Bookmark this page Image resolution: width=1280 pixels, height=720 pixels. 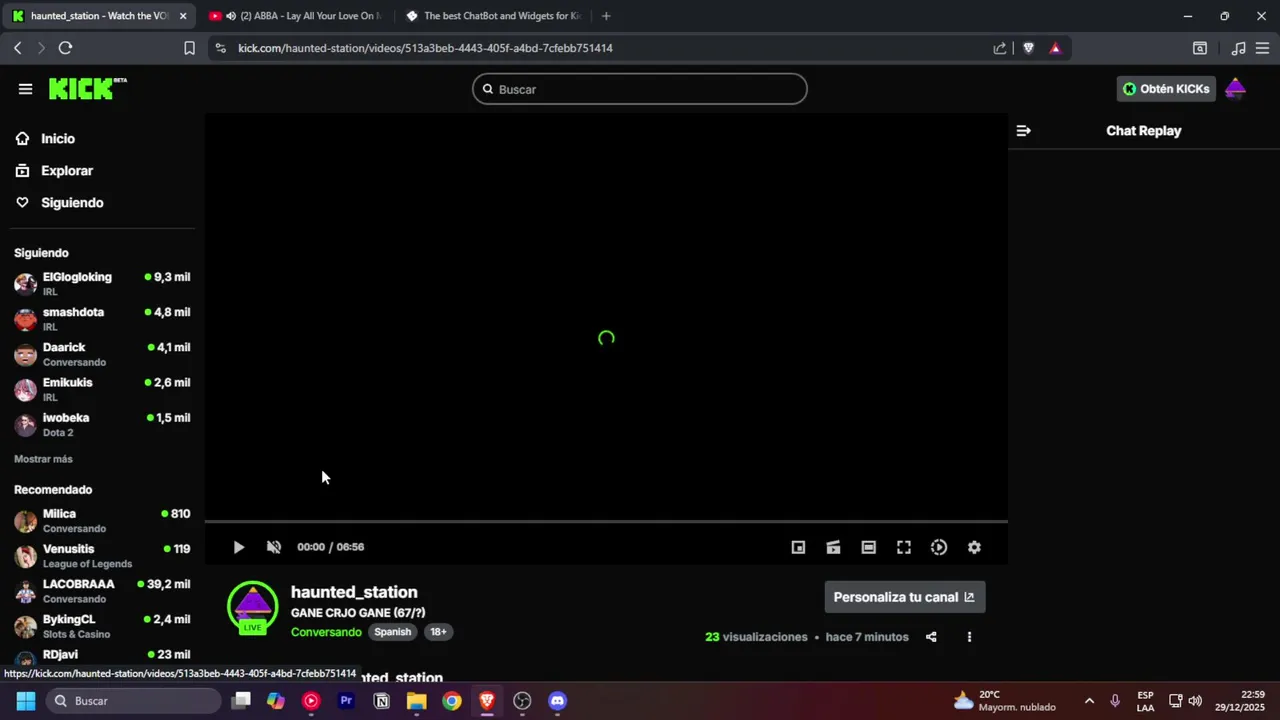point(189,48)
